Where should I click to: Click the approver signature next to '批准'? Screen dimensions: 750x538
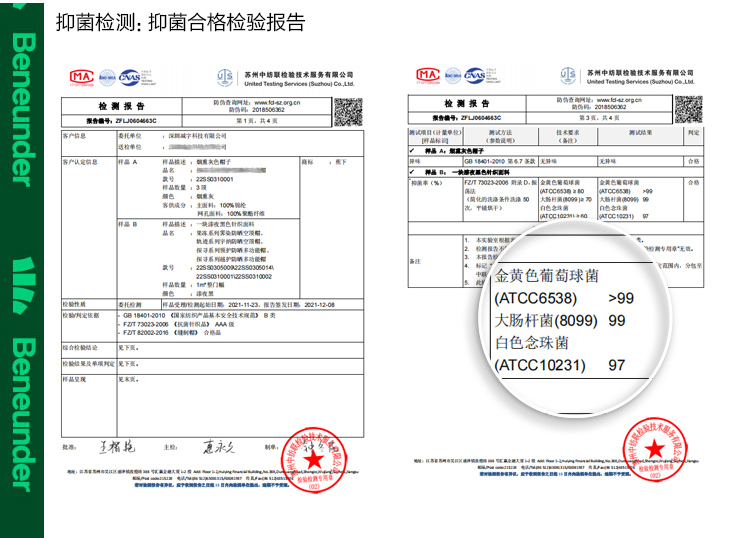coord(118,447)
